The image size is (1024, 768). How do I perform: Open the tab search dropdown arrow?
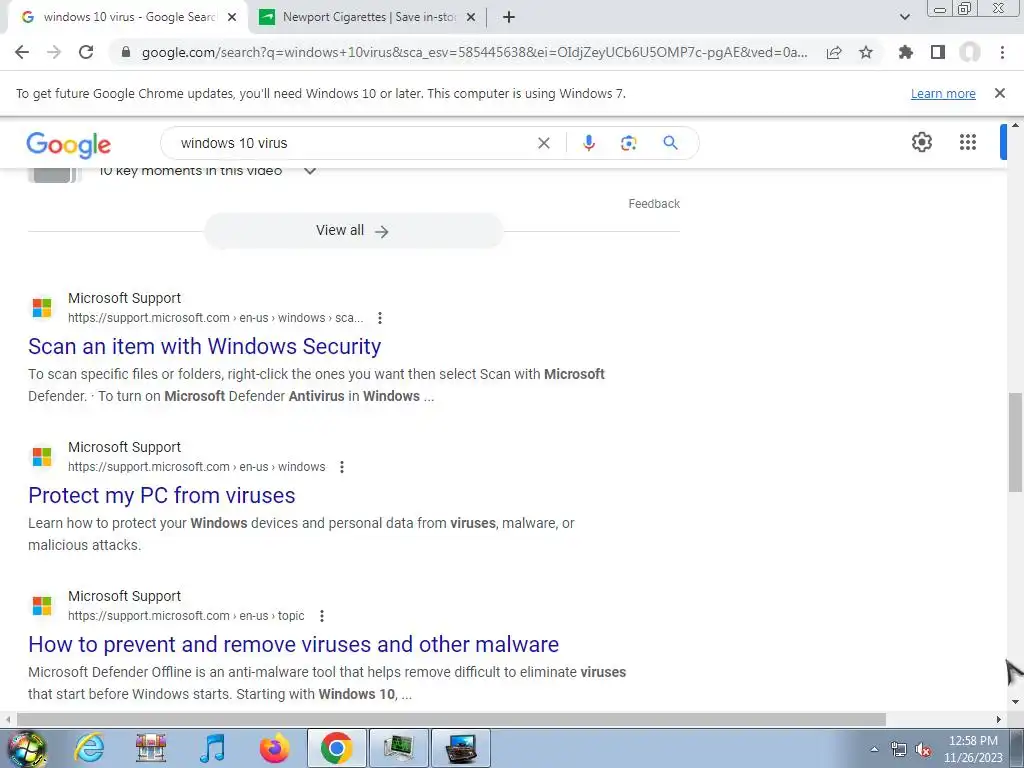[x=904, y=17]
